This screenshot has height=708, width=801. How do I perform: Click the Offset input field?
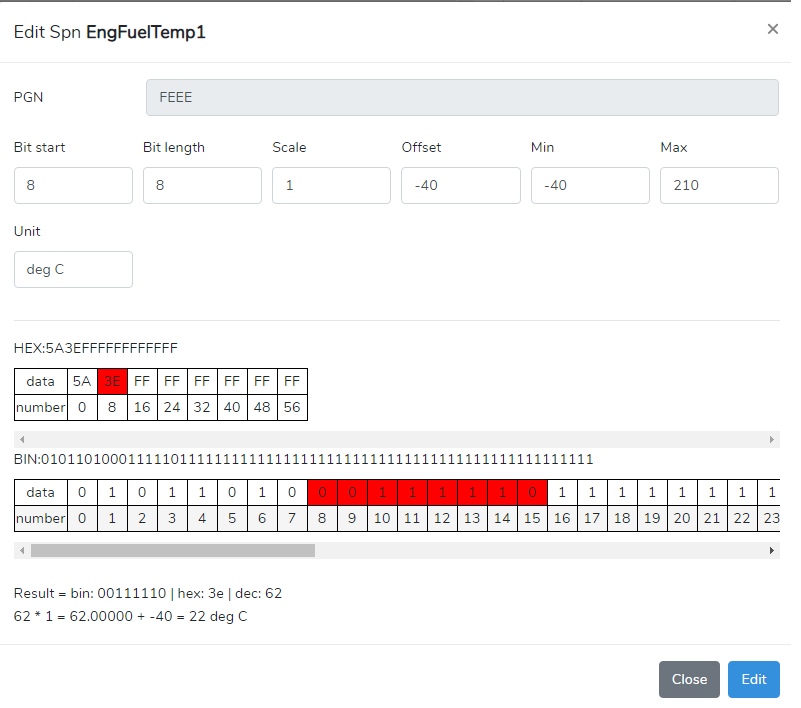(460, 186)
